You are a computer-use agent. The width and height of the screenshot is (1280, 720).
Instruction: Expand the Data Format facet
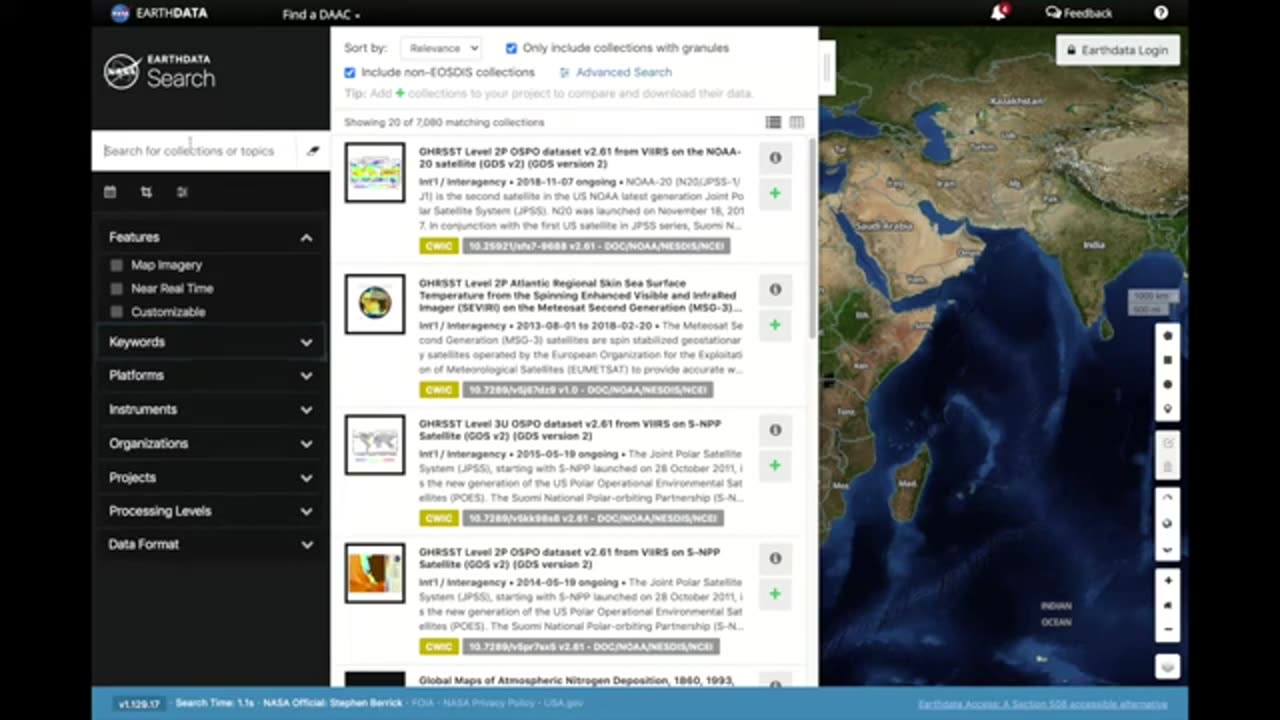click(x=210, y=544)
